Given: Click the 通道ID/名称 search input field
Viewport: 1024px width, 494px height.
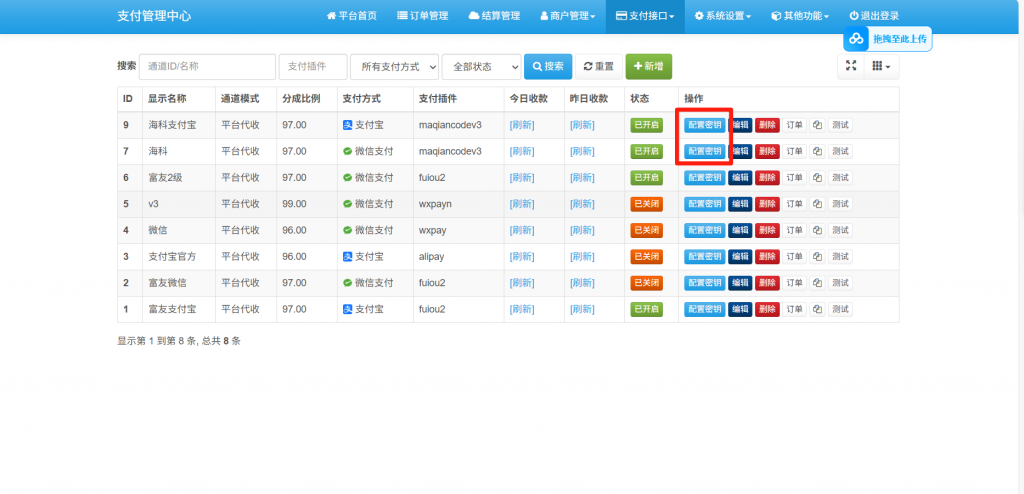Looking at the screenshot, I should (207, 66).
